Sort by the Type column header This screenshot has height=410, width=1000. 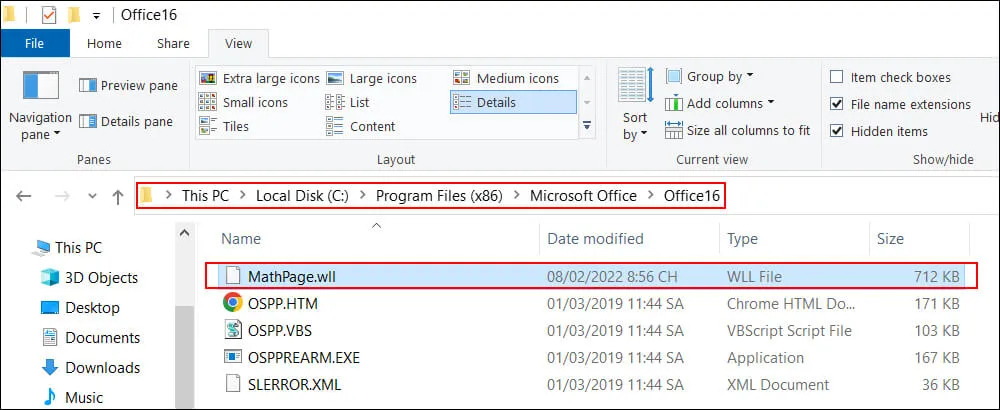pyautogui.click(x=742, y=238)
